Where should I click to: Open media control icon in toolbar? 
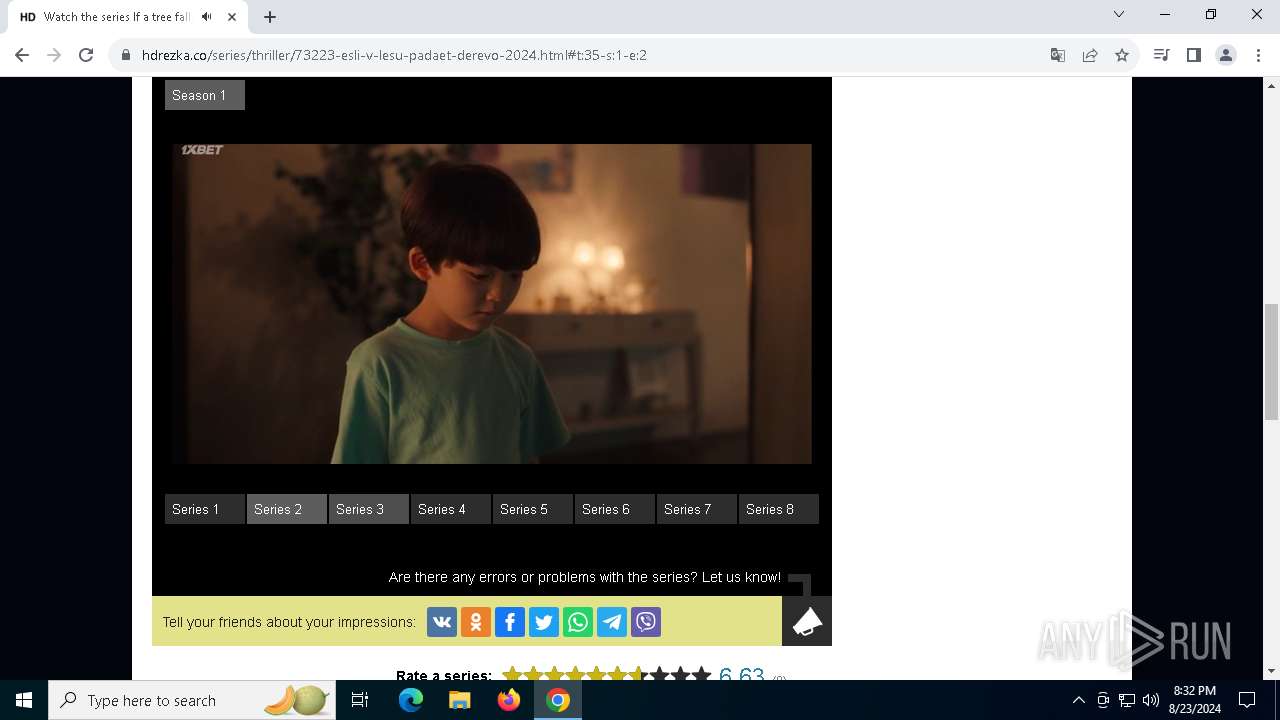(x=1161, y=55)
